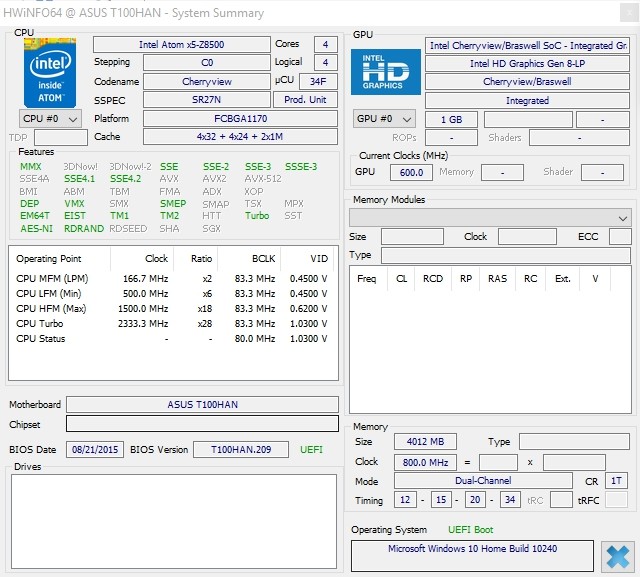This screenshot has height=577, width=640.
Task: Click the Cores count field
Action: coord(326,44)
